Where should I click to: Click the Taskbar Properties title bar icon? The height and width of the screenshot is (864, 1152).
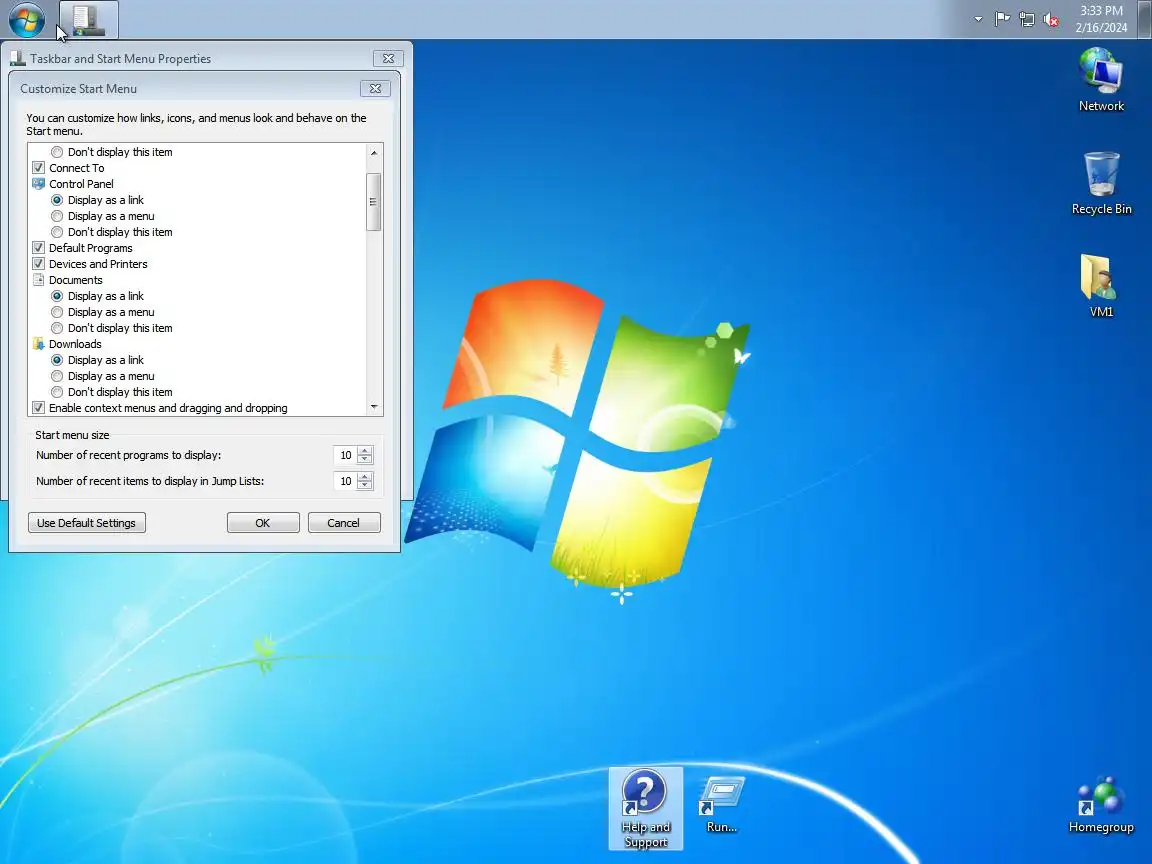pos(18,58)
